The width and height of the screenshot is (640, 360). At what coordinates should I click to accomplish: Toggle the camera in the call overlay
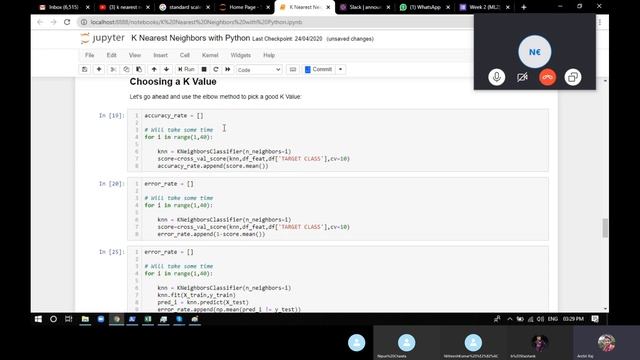click(522, 77)
